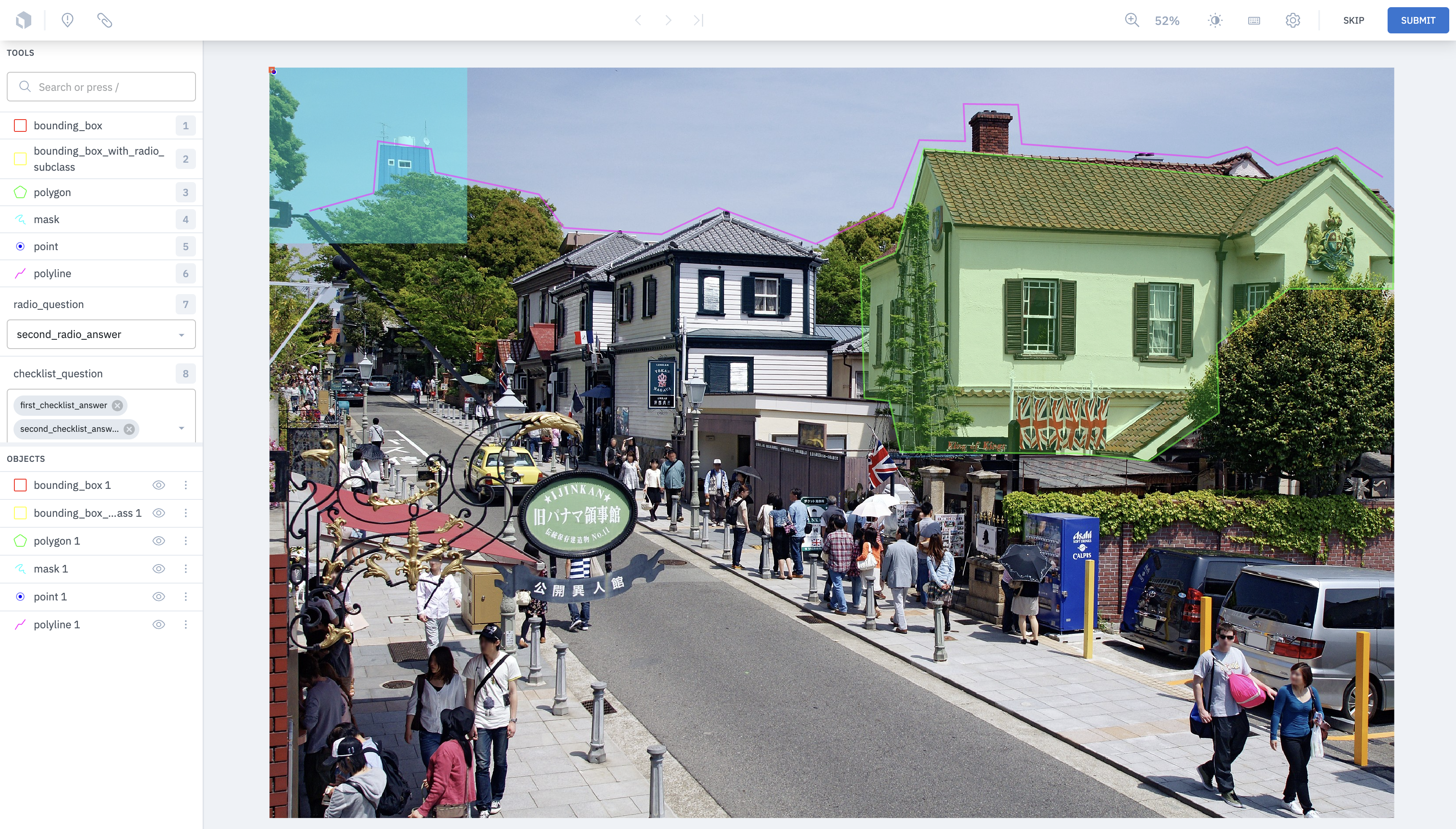Click the SKIP button
This screenshot has width=1456, height=829.
pos(1353,21)
